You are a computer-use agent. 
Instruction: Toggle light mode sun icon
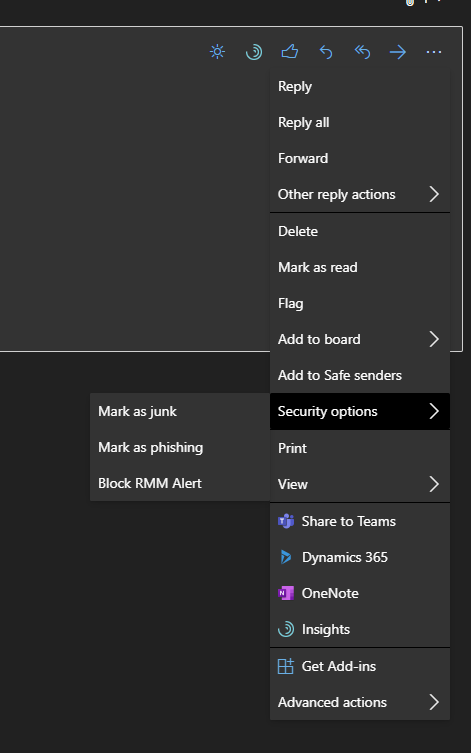click(217, 51)
